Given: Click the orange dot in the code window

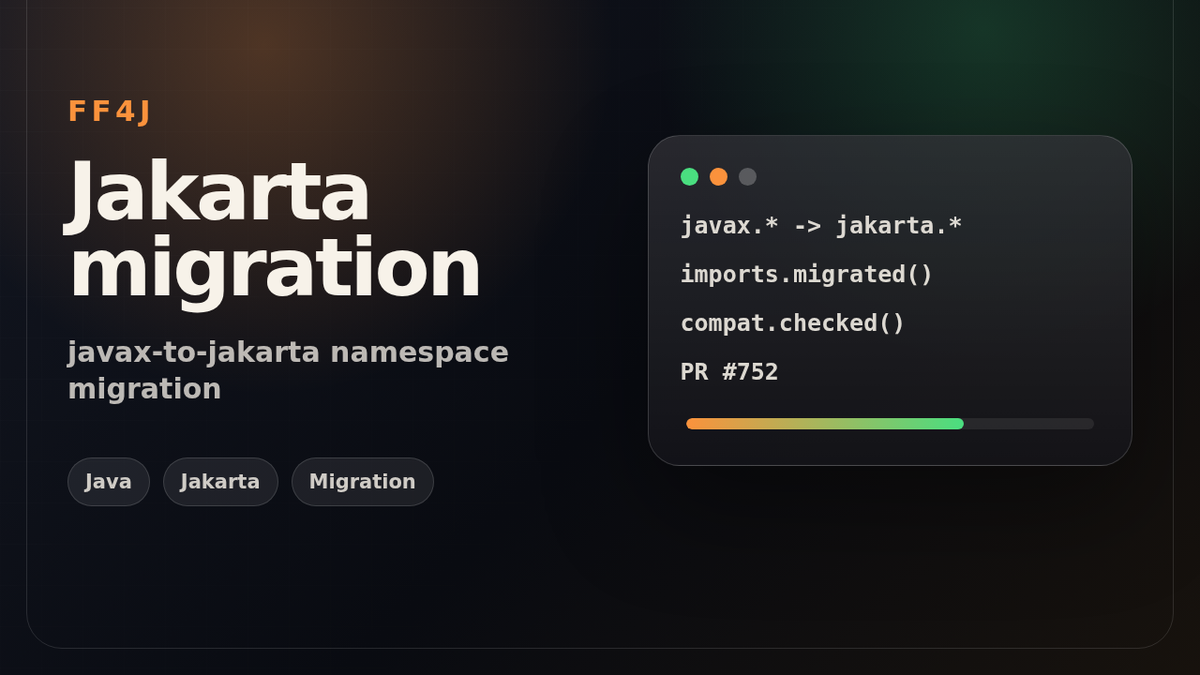Looking at the screenshot, I should pyautogui.click(x=718, y=177).
